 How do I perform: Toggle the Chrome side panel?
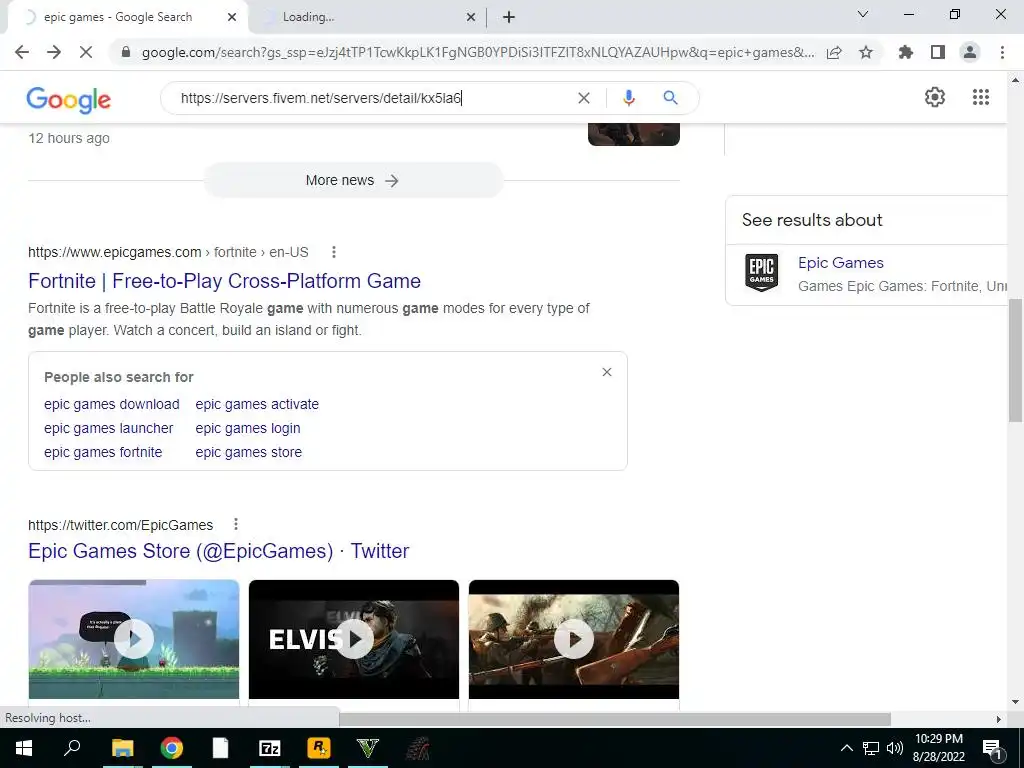(x=938, y=52)
